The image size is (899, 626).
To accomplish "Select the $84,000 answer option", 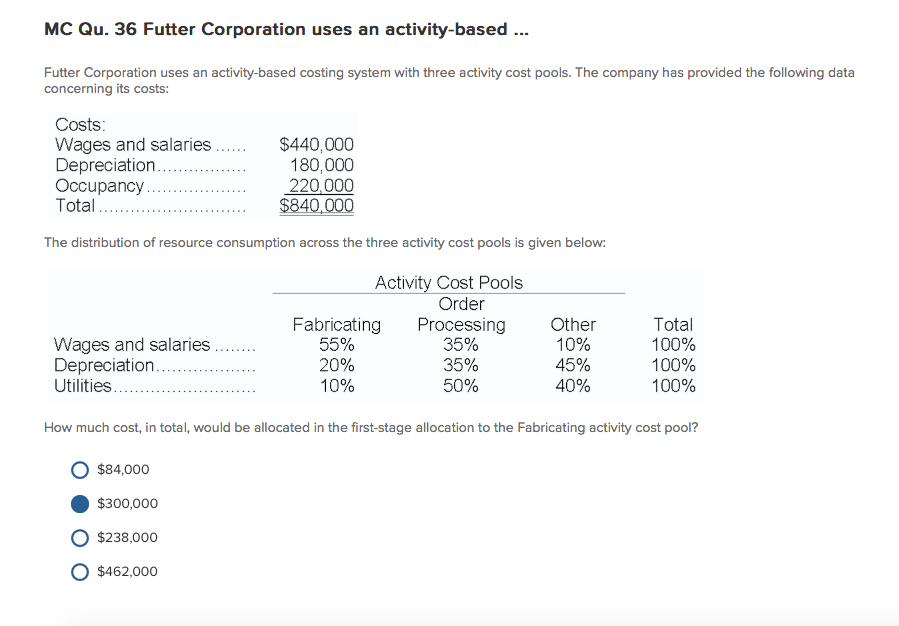I will [80, 469].
